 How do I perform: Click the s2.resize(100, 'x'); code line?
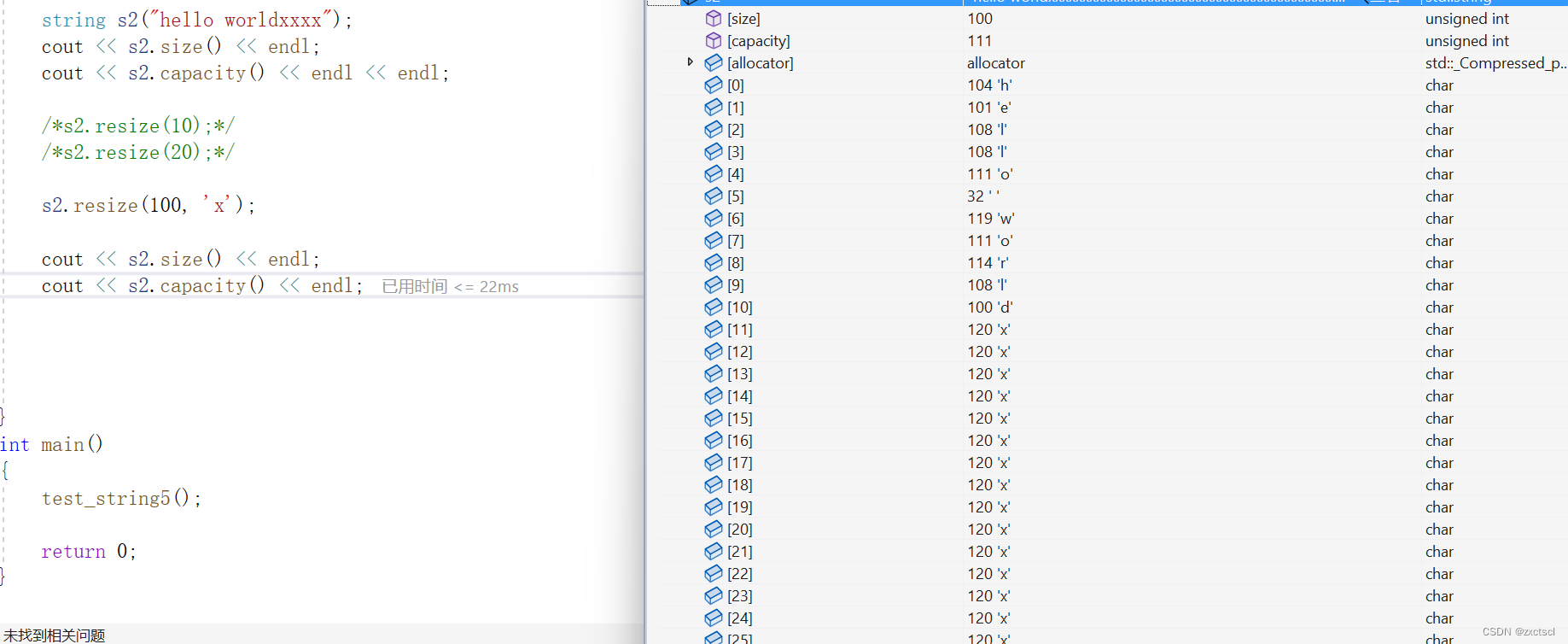coord(149,205)
